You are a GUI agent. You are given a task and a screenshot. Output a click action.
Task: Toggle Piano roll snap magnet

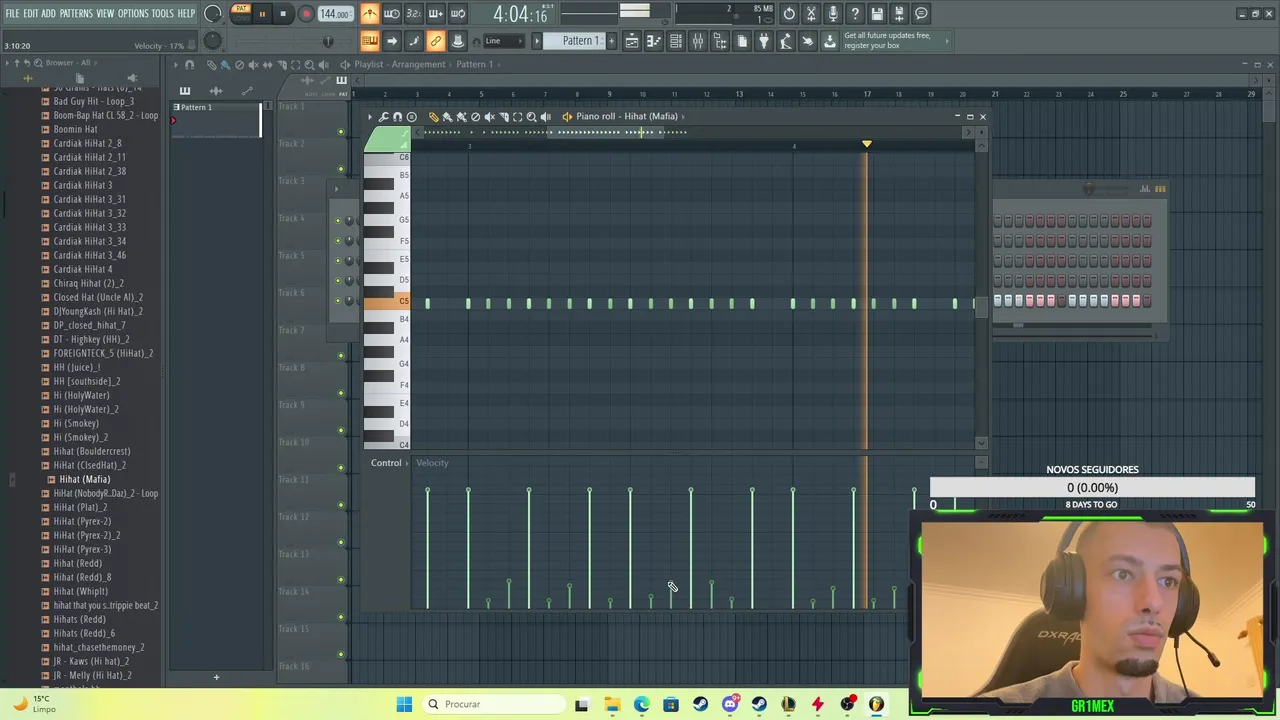[x=397, y=117]
